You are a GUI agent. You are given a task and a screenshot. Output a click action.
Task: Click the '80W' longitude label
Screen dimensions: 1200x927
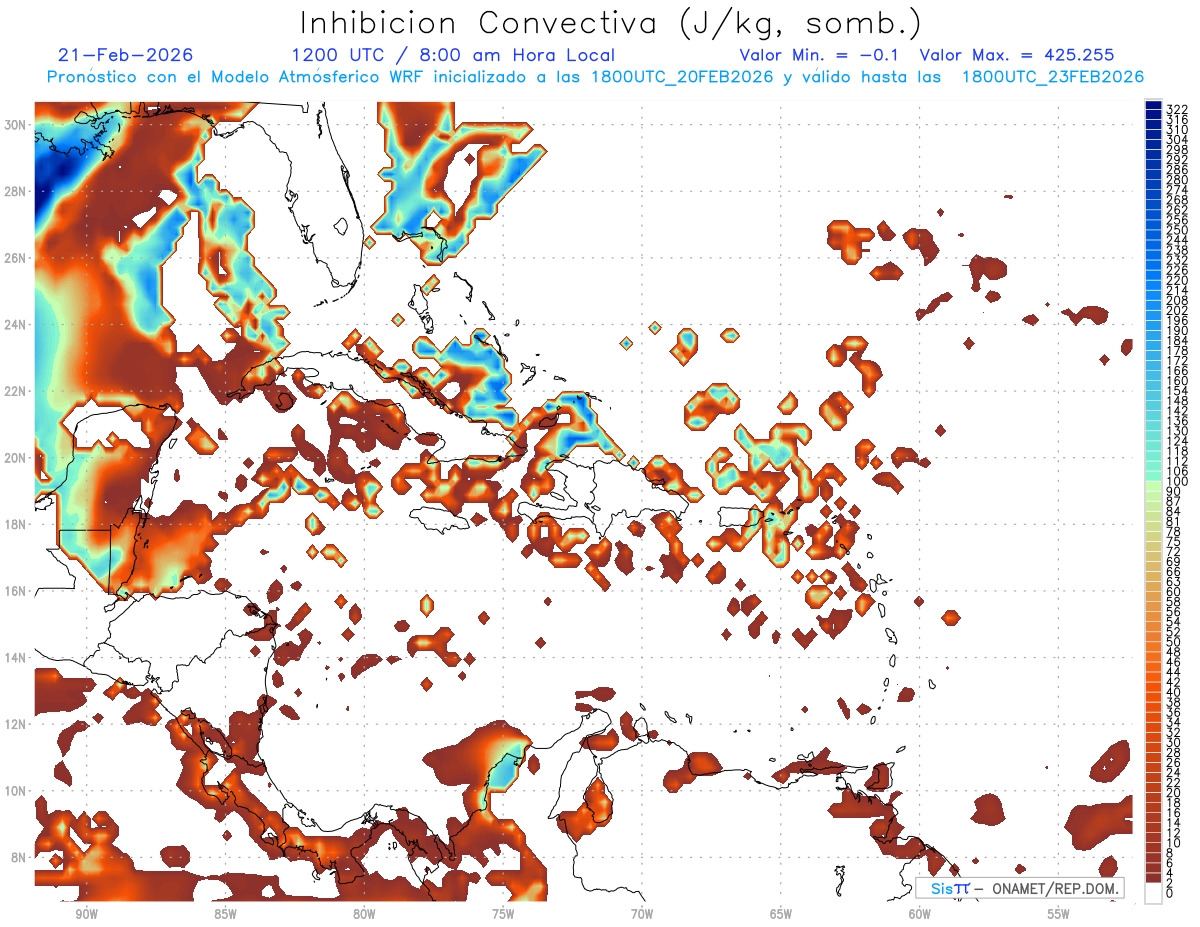[364, 914]
